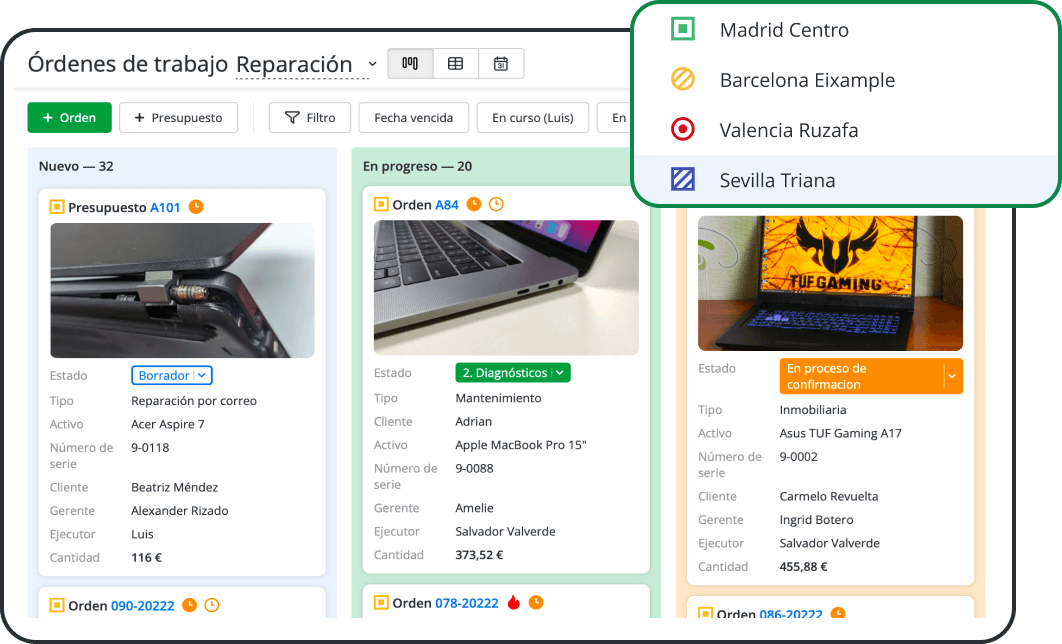This screenshot has width=1062, height=644.
Task: Open Orden 078-20222 link
Action: point(467,603)
